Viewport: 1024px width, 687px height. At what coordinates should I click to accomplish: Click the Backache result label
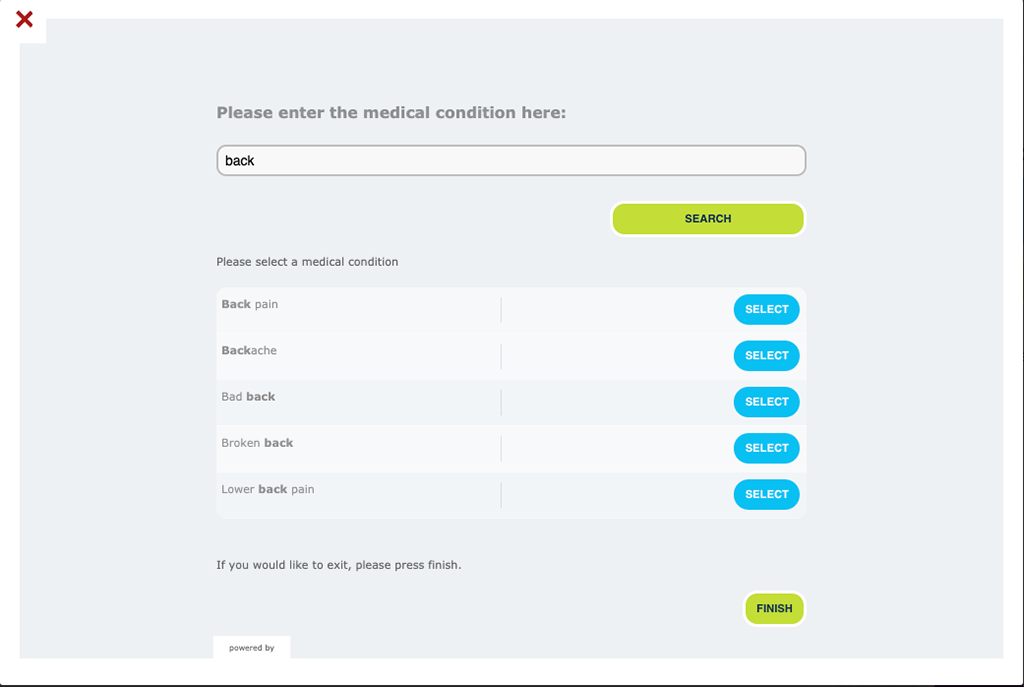pyautogui.click(x=249, y=351)
